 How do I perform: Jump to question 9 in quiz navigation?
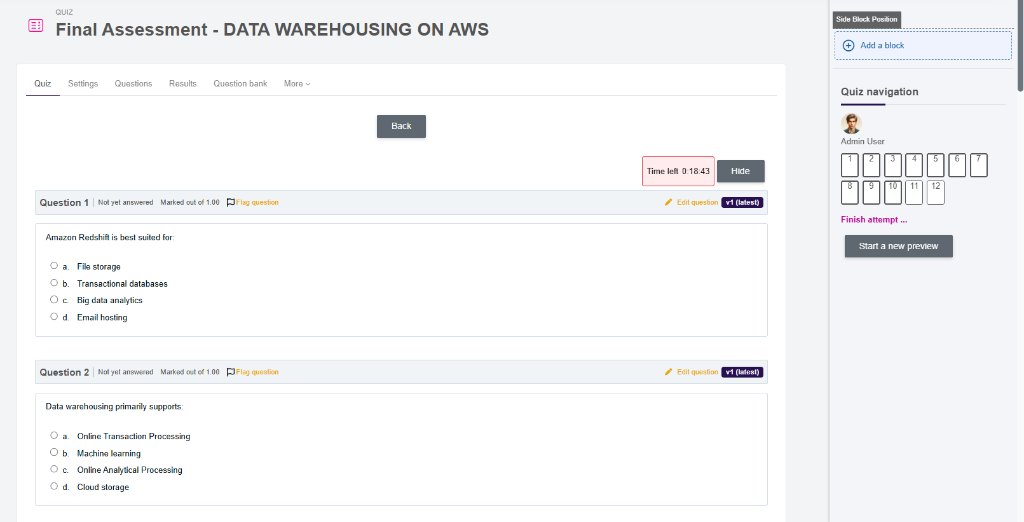871,193
